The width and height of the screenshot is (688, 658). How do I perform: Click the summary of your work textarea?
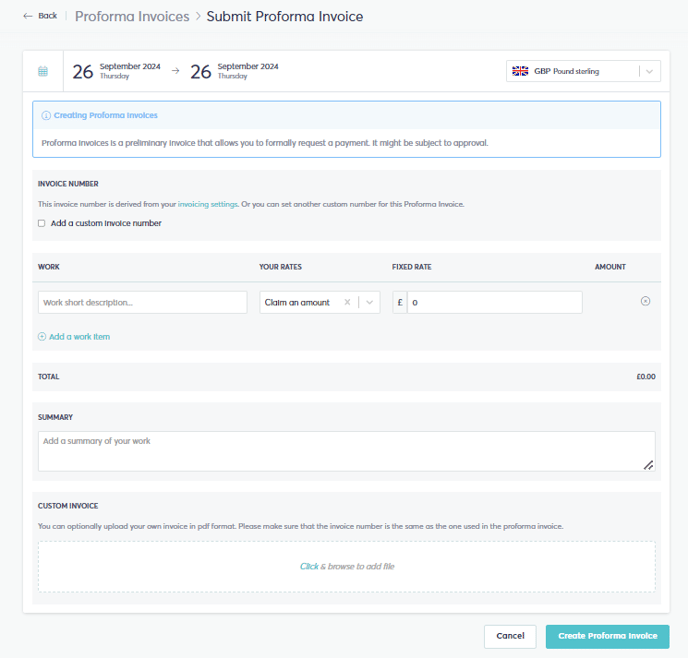(347, 451)
